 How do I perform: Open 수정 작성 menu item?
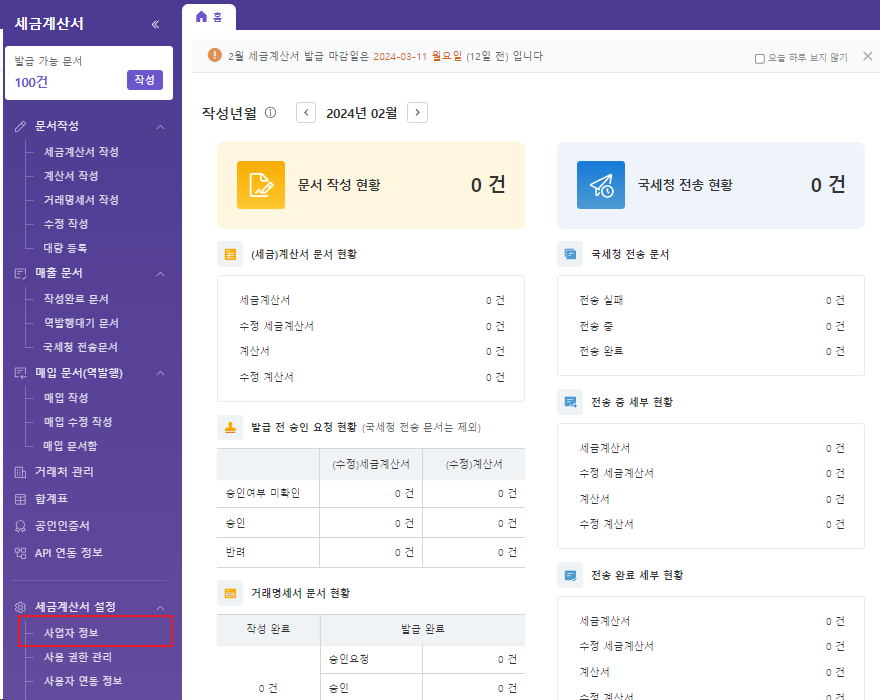click(x=66, y=223)
